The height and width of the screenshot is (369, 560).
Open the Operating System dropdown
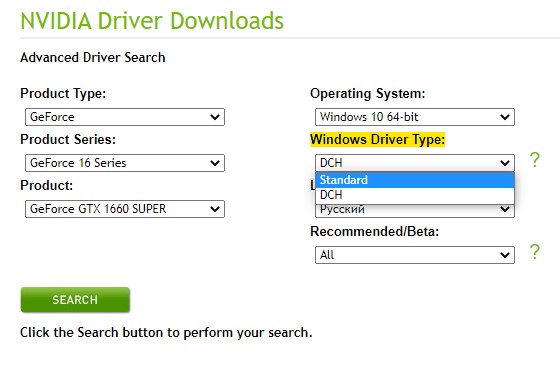(x=415, y=117)
